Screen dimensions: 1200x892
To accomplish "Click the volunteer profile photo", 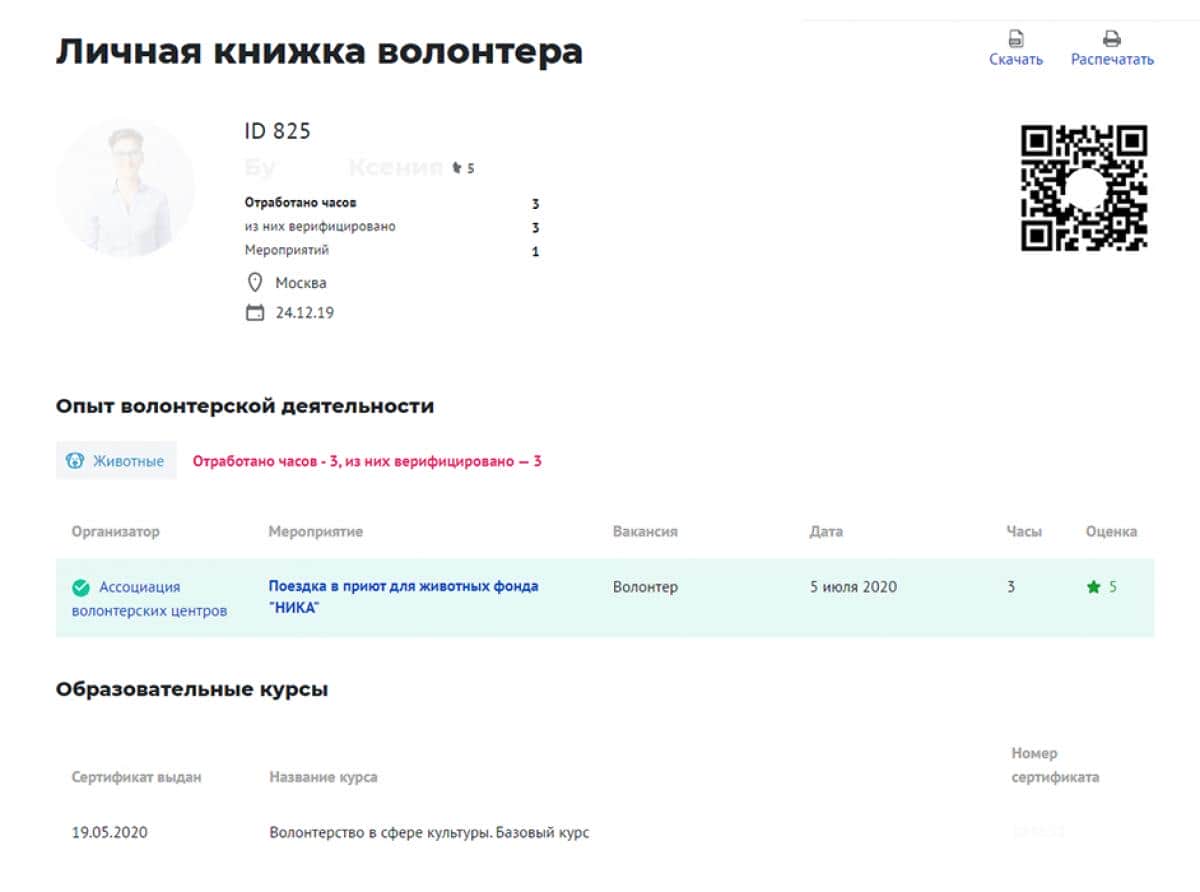I will click(126, 188).
